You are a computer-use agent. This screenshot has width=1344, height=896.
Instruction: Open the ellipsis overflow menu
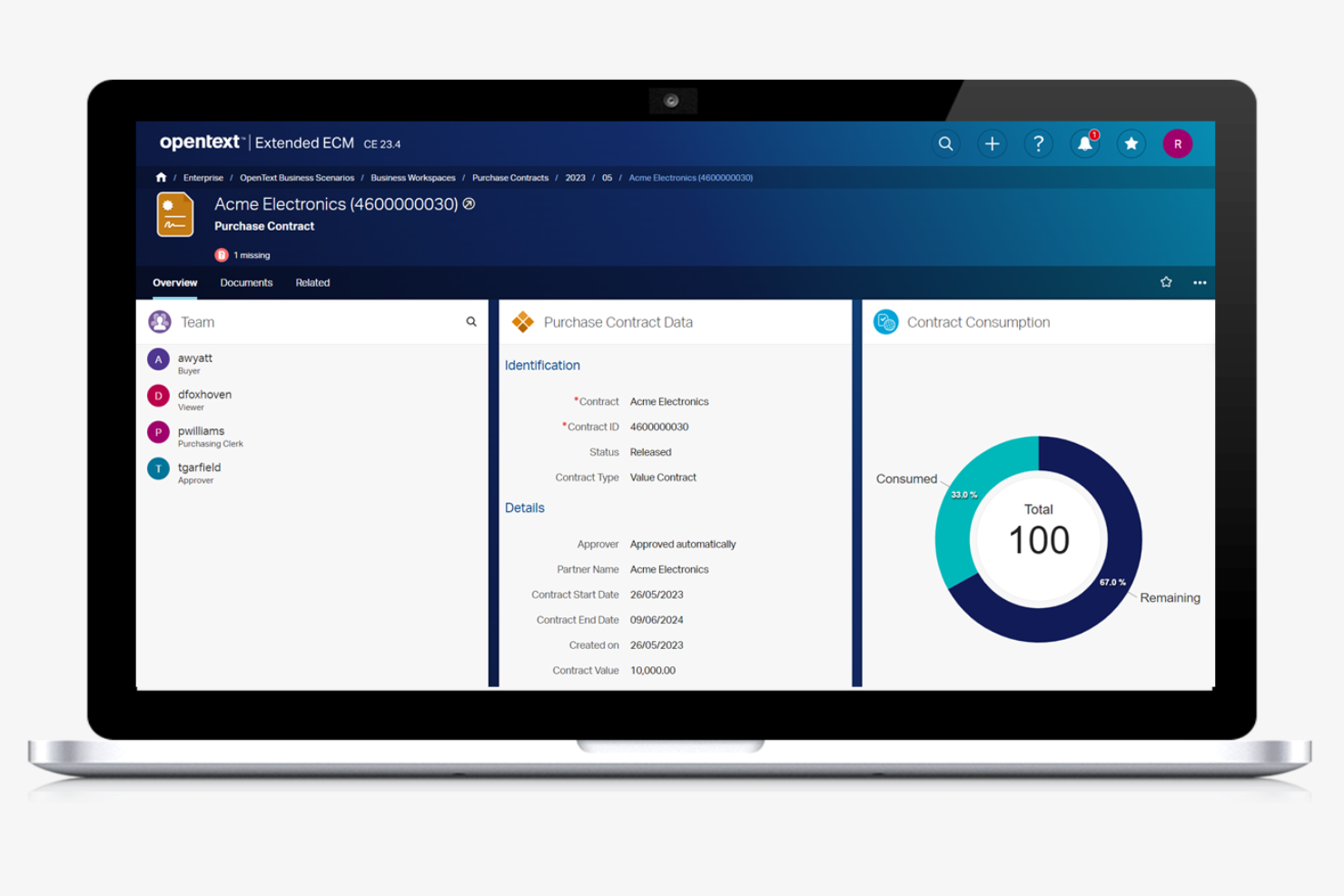tap(1200, 282)
